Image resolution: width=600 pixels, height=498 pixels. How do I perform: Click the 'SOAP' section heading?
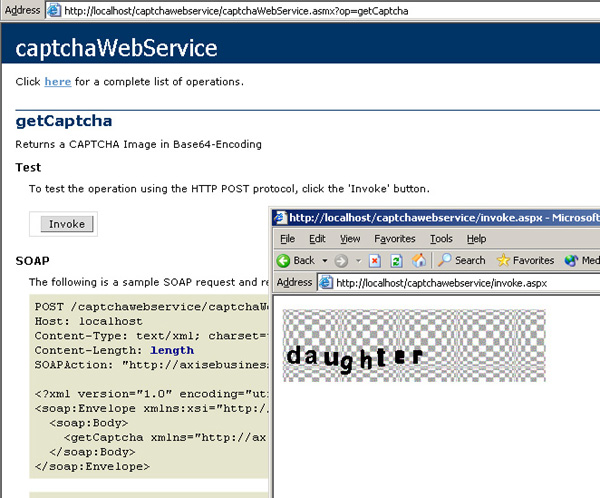pos(33,261)
